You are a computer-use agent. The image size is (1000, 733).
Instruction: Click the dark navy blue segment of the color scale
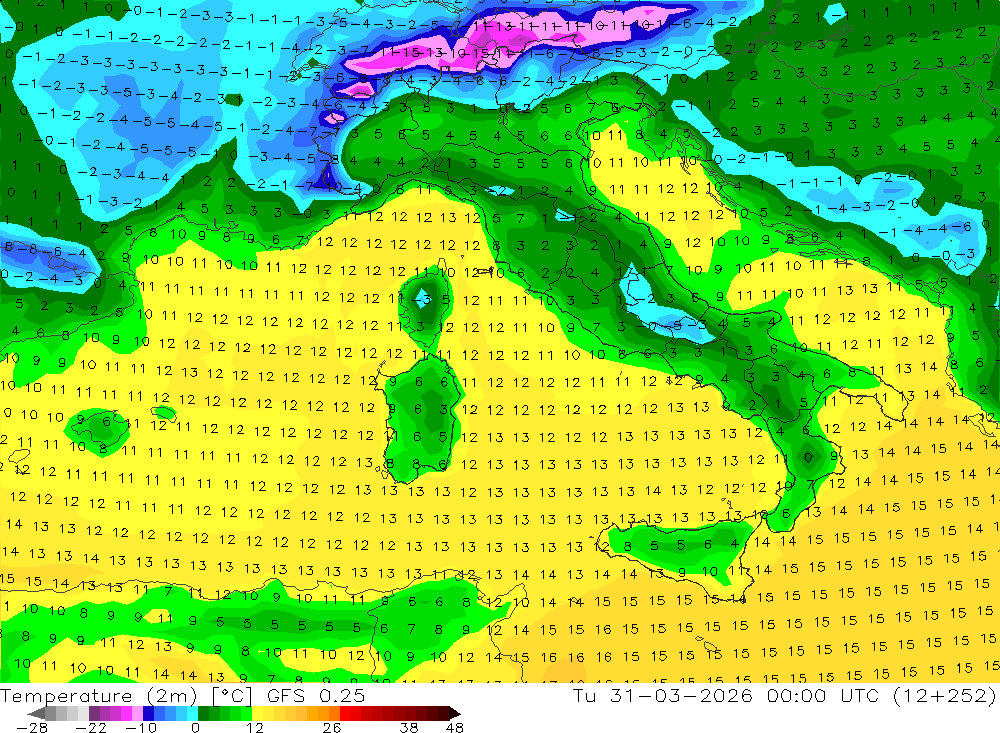pos(148,713)
